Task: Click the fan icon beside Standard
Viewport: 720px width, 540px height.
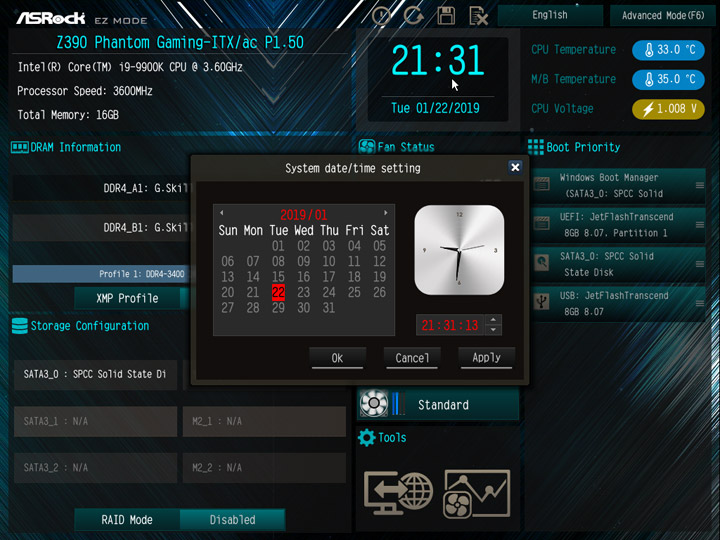Action: pyautogui.click(x=373, y=404)
